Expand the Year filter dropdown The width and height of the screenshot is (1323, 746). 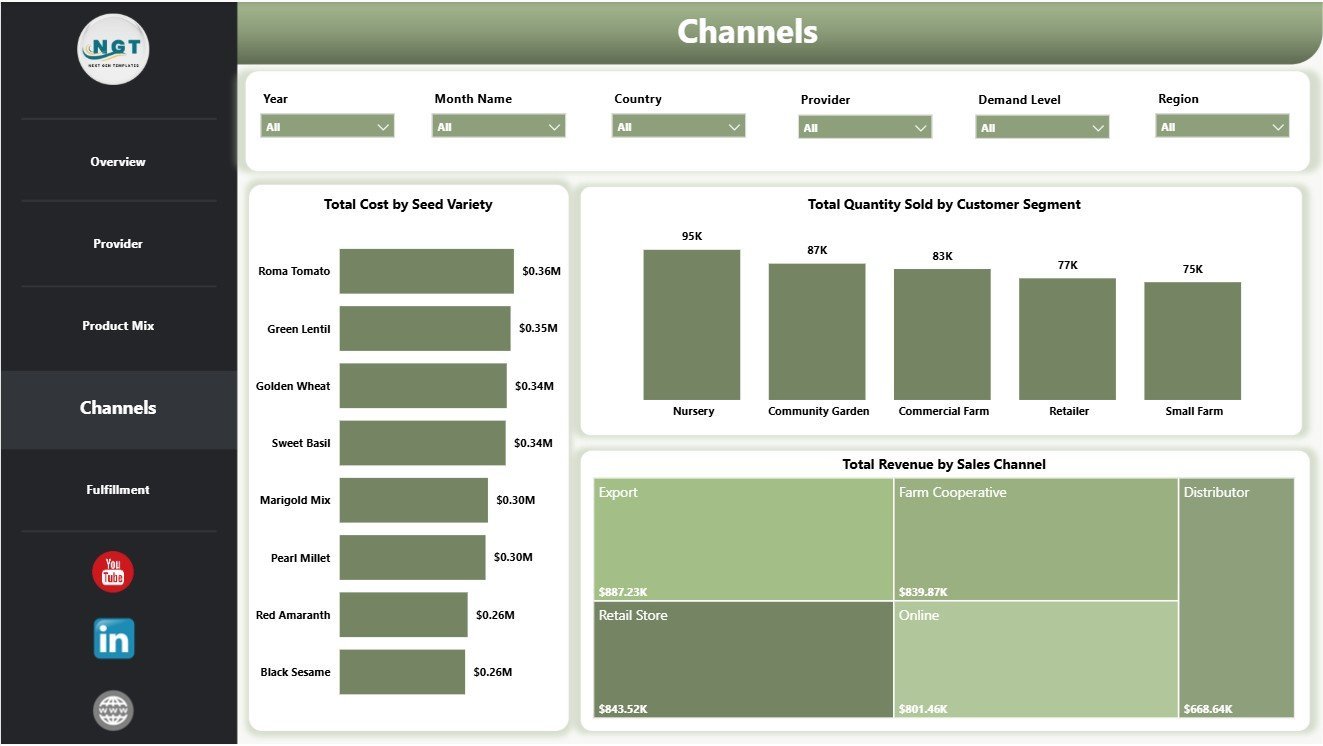(327, 126)
